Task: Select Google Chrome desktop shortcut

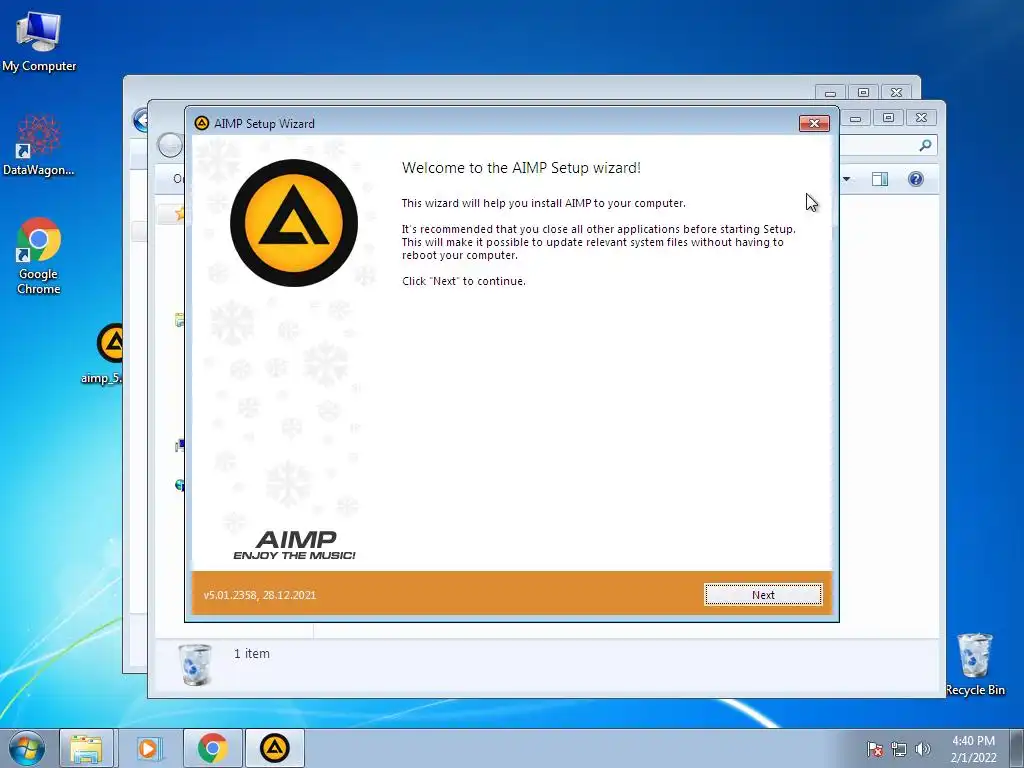Action: pyautogui.click(x=39, y=256)
